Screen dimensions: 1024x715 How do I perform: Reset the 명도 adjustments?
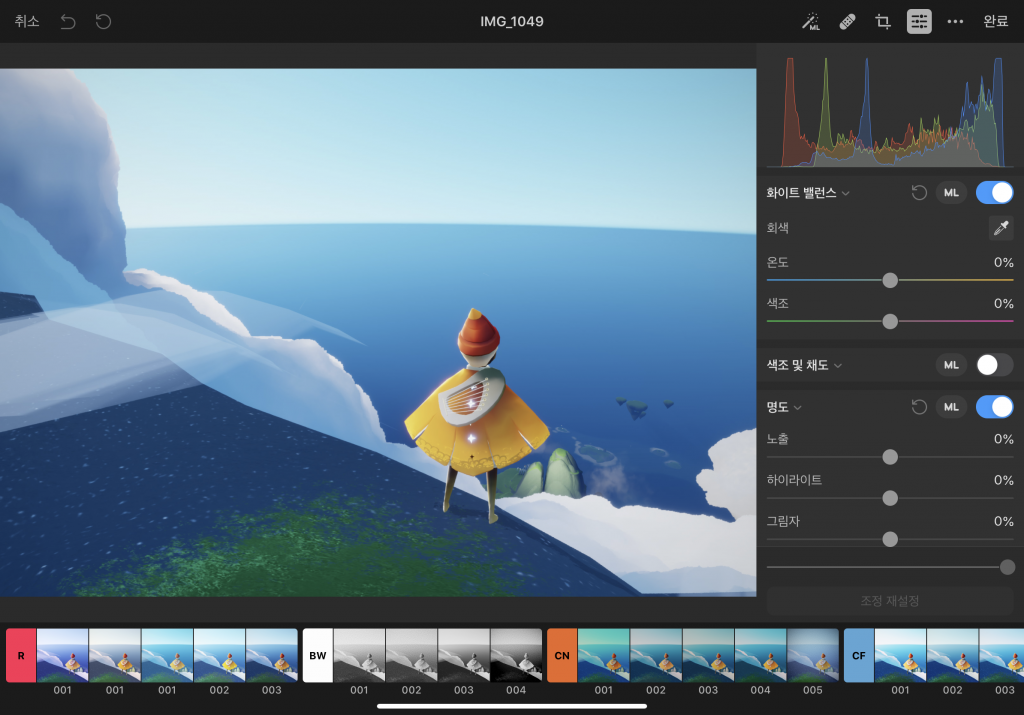pyautogui.click(x=919, y=407)
